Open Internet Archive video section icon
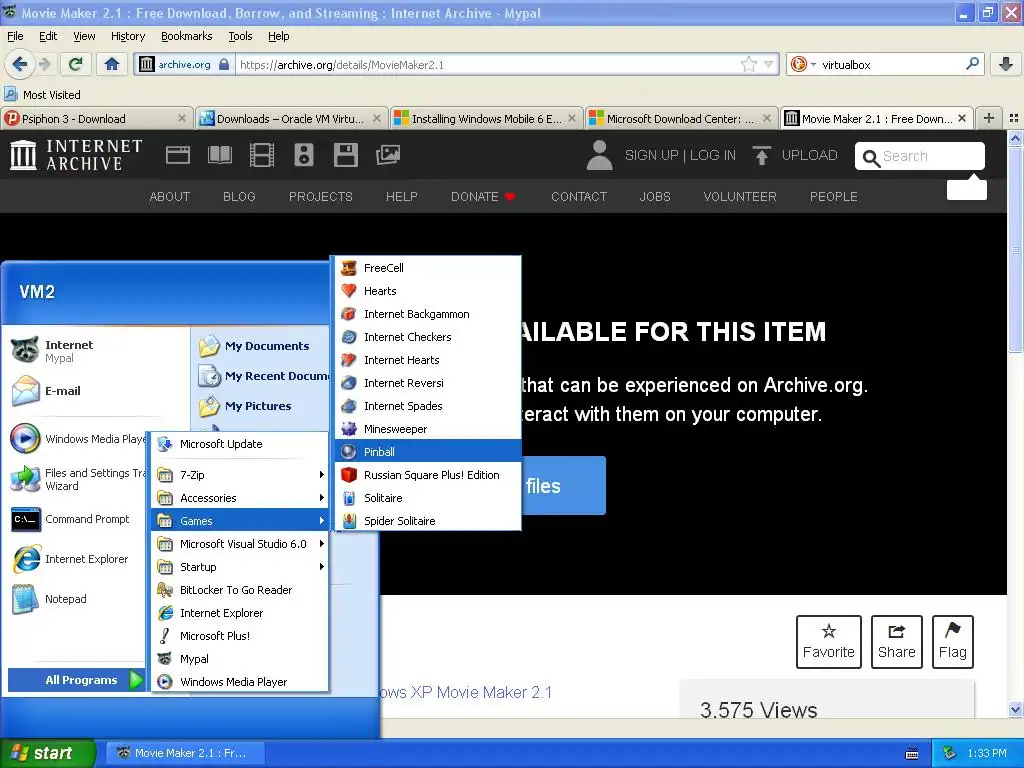Image resolution: width=1024 pixels, height=768 pixels. (x=261, y=155)
